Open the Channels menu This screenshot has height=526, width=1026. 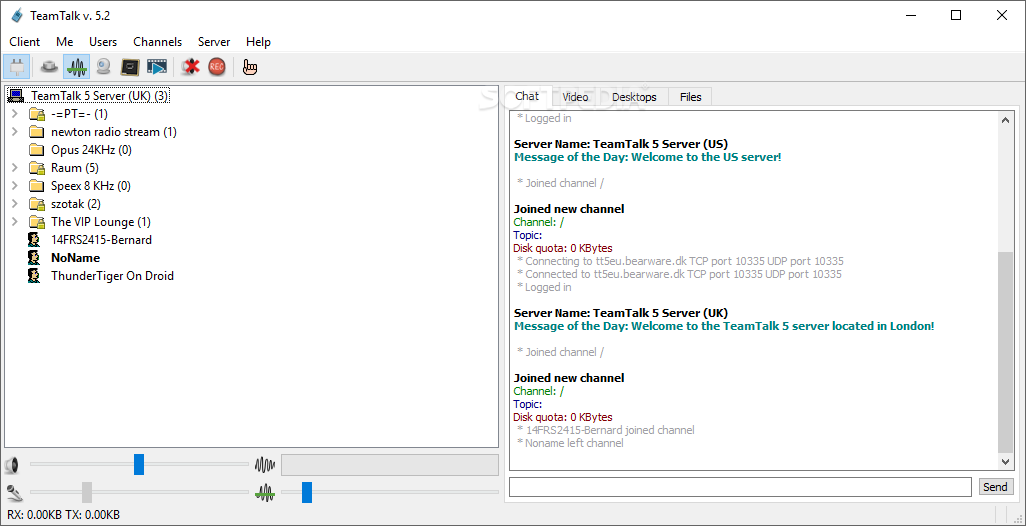158,42
